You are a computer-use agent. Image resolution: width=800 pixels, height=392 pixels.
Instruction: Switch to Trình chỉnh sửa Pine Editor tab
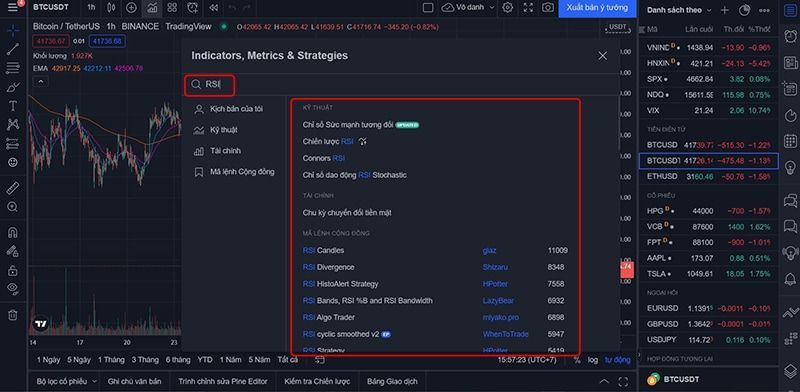coord(222,381)
